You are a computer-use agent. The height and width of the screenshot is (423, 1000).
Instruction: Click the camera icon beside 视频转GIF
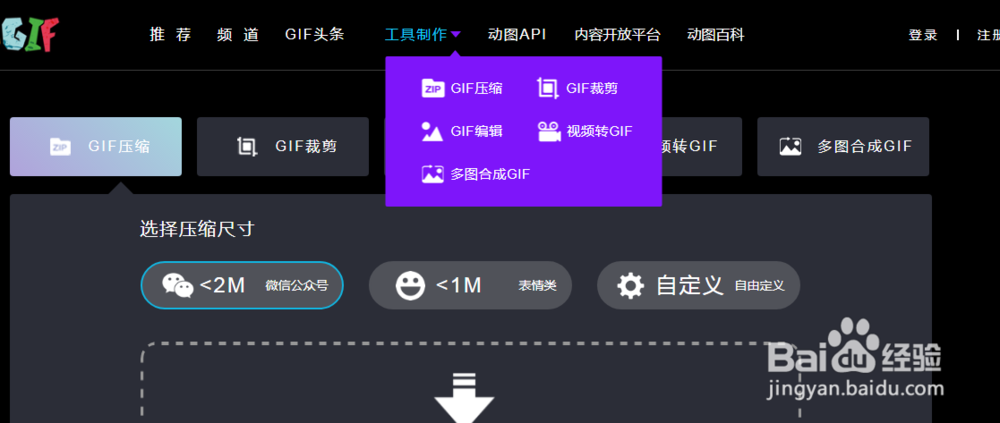click(x=549, y=131)
